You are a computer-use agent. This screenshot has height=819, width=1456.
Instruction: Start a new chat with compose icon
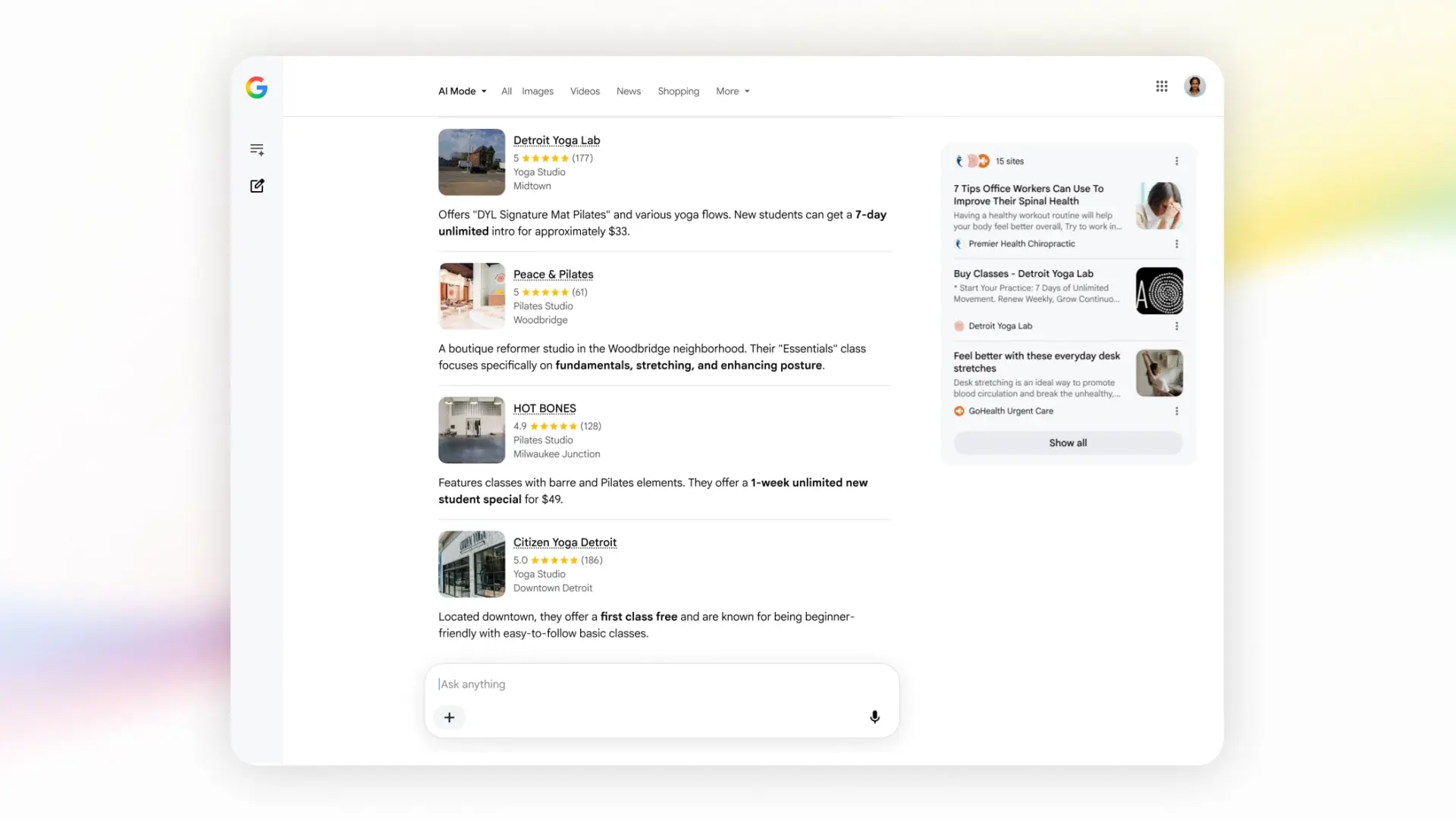click(257, 186)
